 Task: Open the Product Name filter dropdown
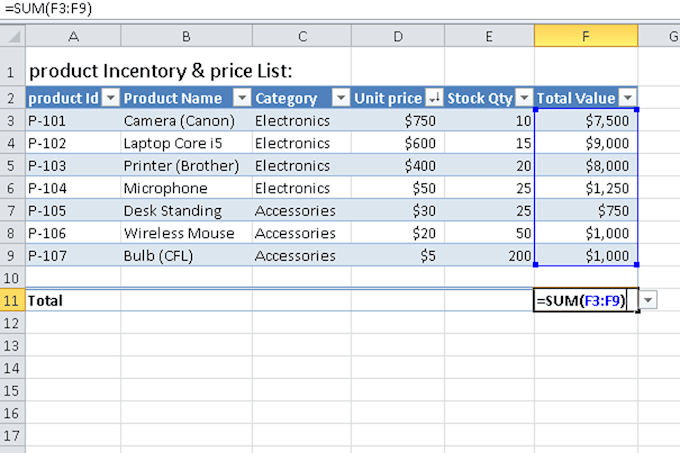[x=242, y=98]
